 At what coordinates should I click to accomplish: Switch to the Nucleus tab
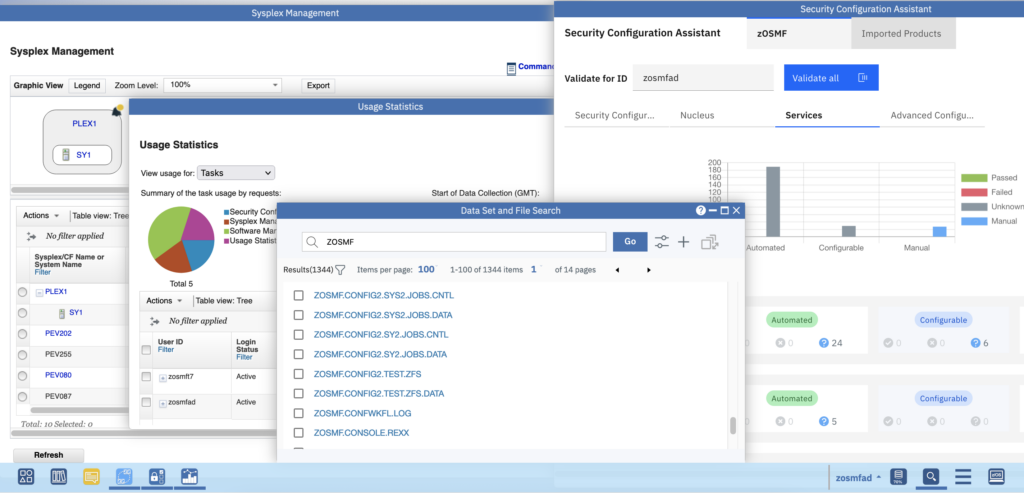coord(697,116)
